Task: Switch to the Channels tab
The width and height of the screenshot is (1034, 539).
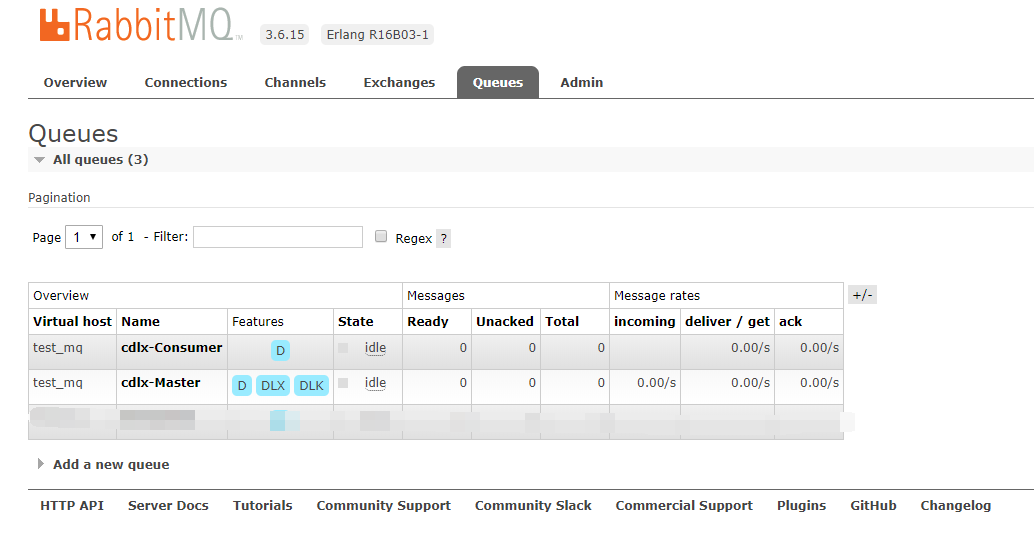Action: coord(295,82)
